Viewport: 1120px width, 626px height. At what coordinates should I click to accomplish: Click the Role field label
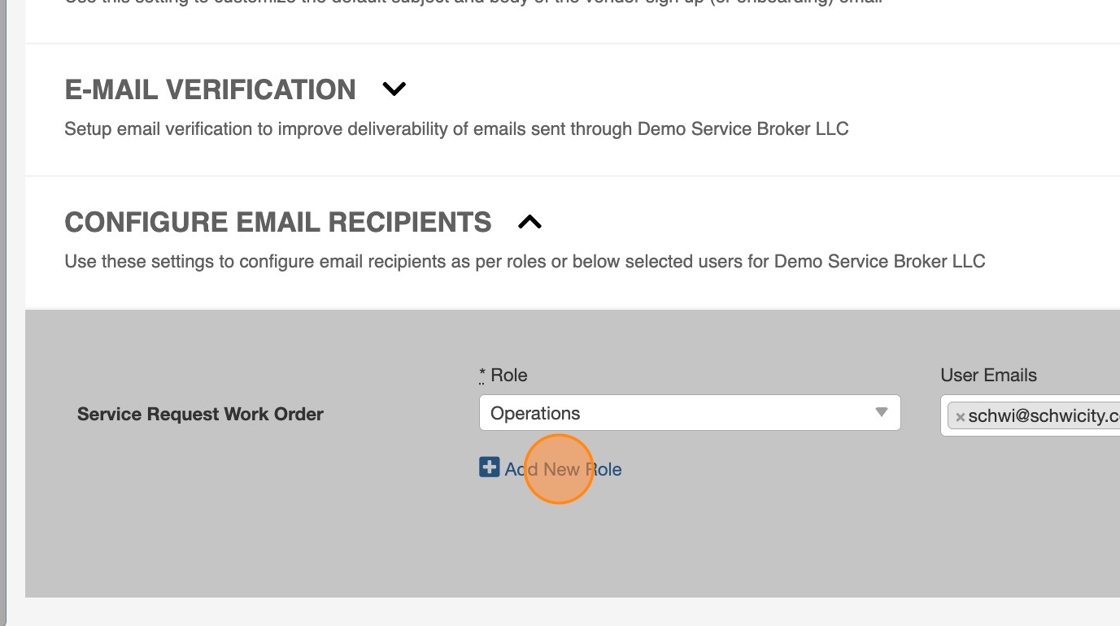[509, 375]
